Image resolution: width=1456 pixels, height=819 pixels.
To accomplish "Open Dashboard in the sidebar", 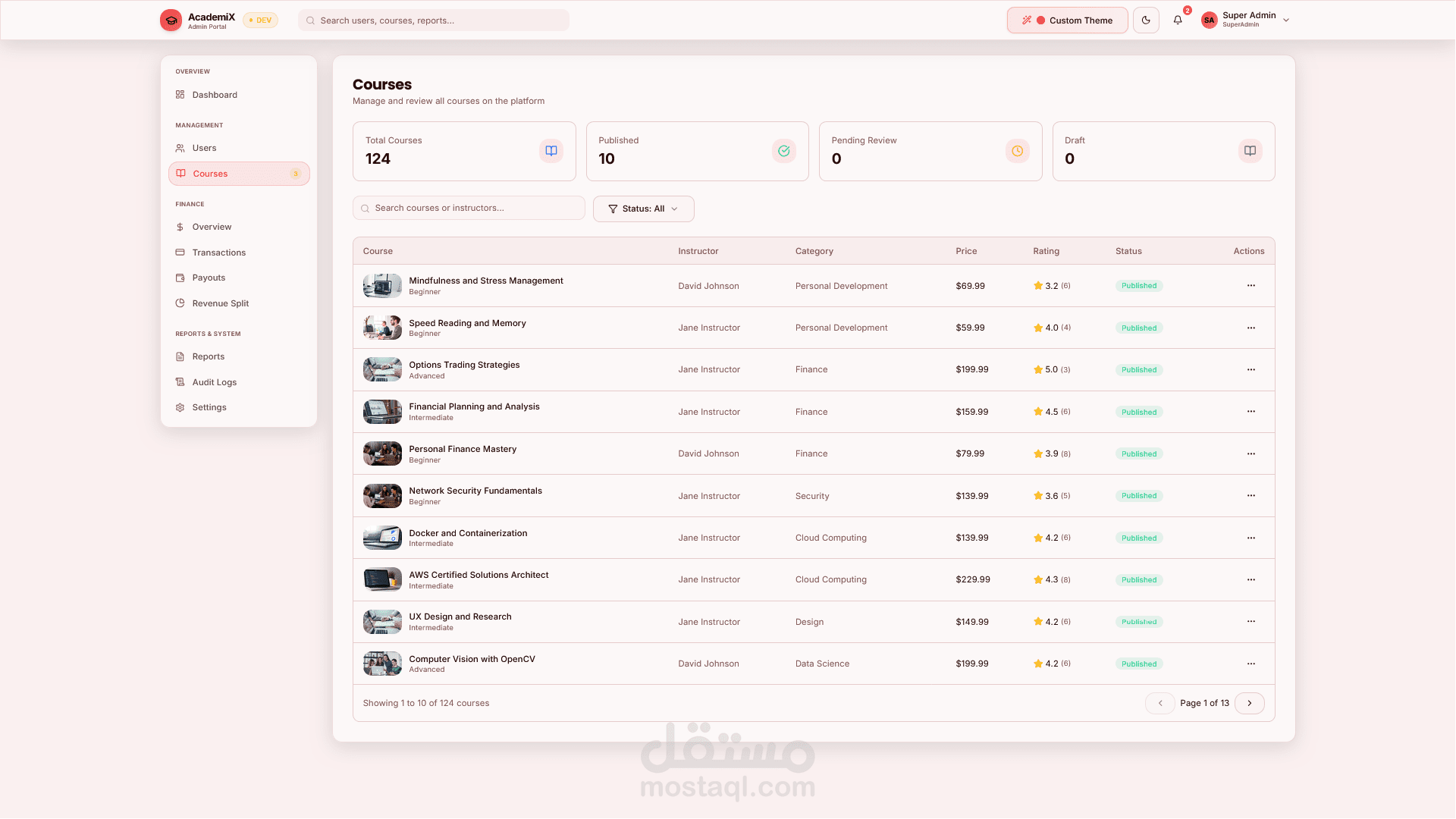I will tap(215, 95).
